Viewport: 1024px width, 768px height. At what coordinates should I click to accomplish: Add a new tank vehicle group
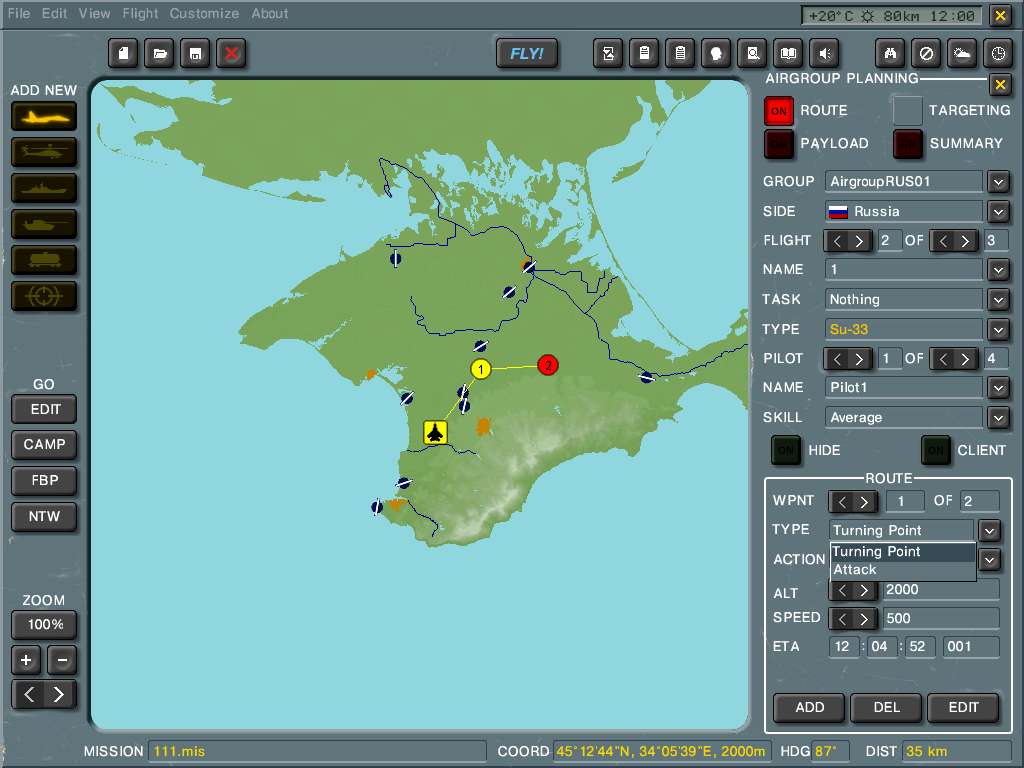(44, 224)
